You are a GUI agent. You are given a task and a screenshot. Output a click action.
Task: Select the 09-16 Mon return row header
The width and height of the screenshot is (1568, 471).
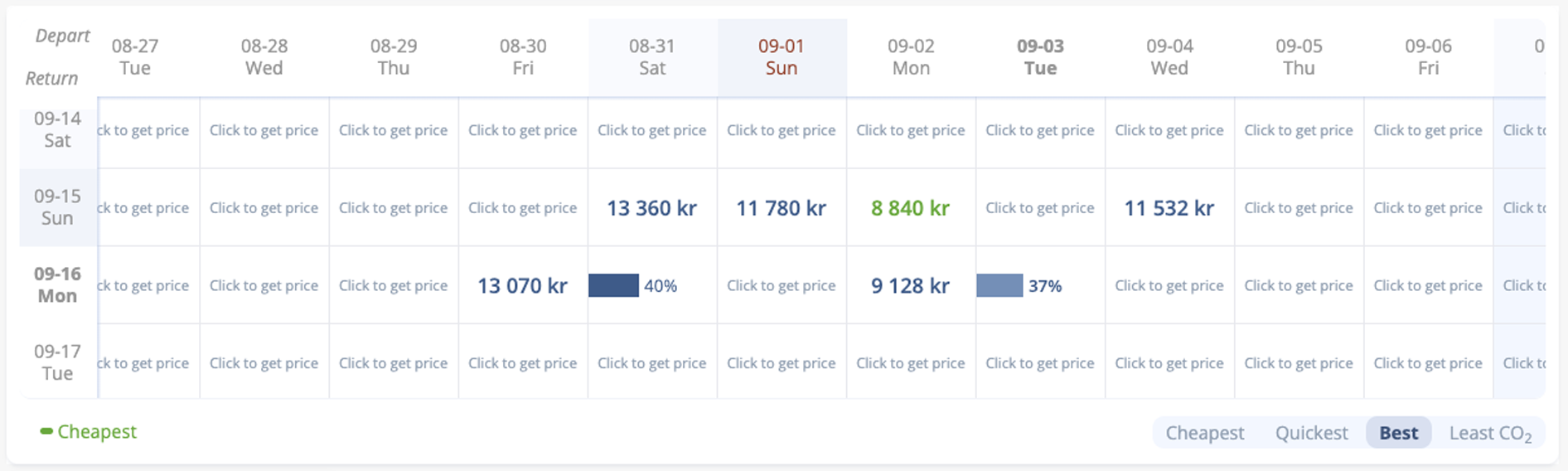pyautogui.click(x=57, y=284)
